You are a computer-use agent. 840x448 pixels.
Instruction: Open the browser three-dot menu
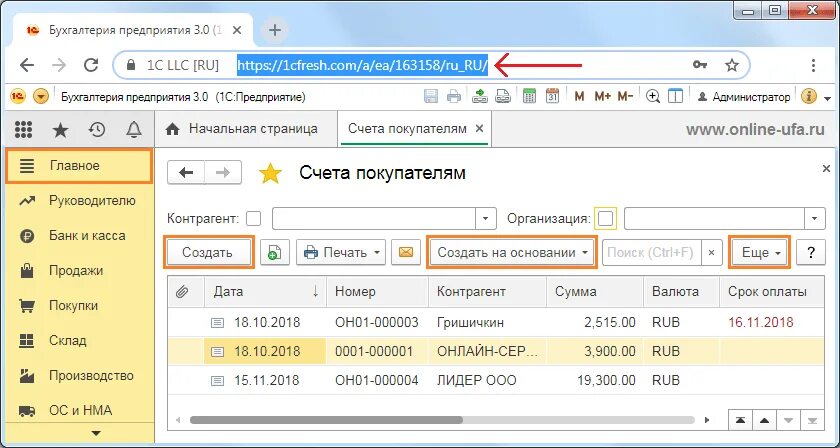point(813,65)
